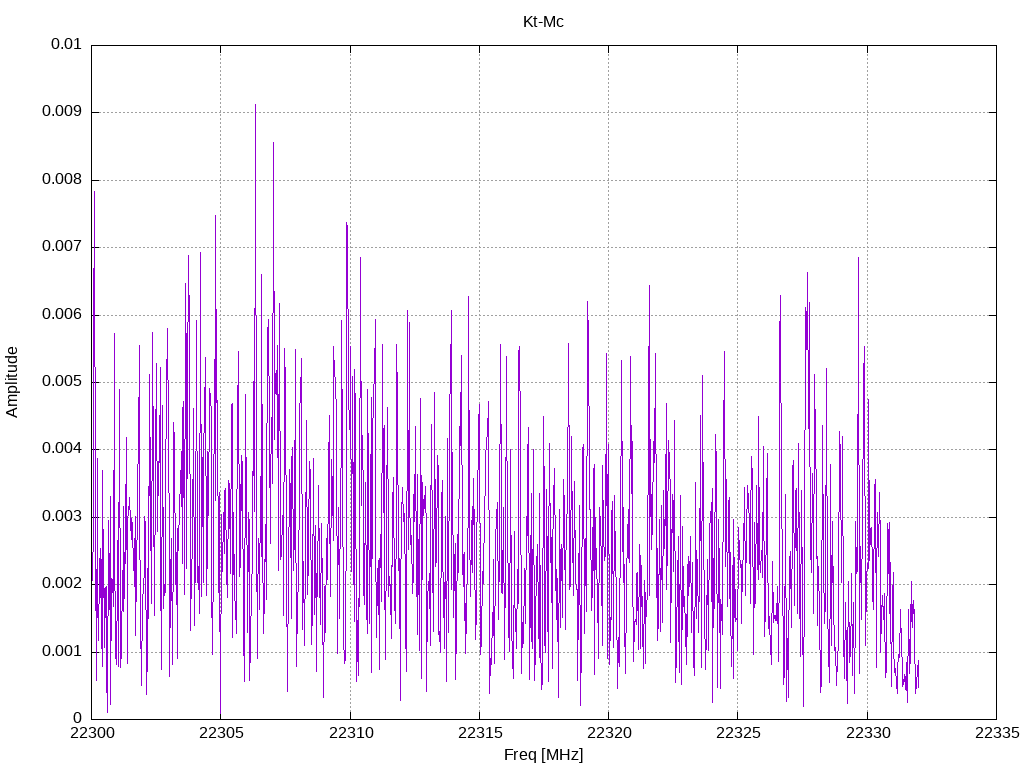Click the 22325 x-axis tick label
Viewport: 1024px width, 768px height.
click(738, 733)
